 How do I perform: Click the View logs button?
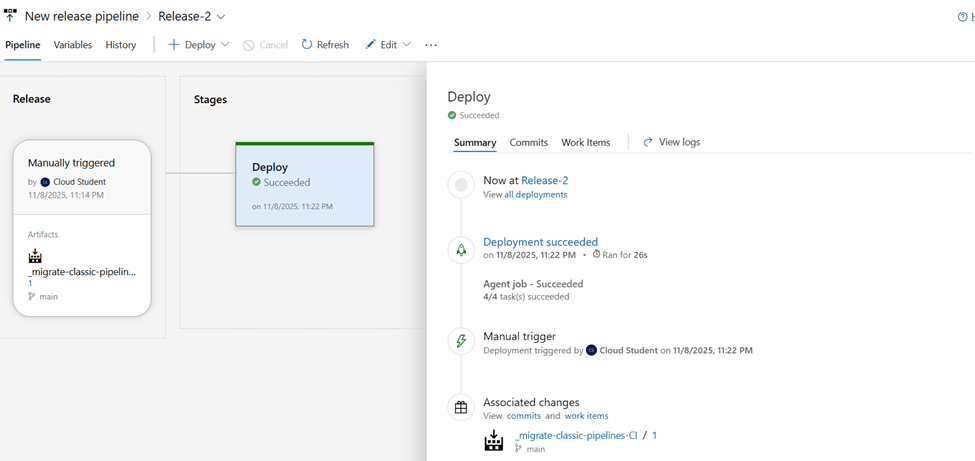pos(671,142)
